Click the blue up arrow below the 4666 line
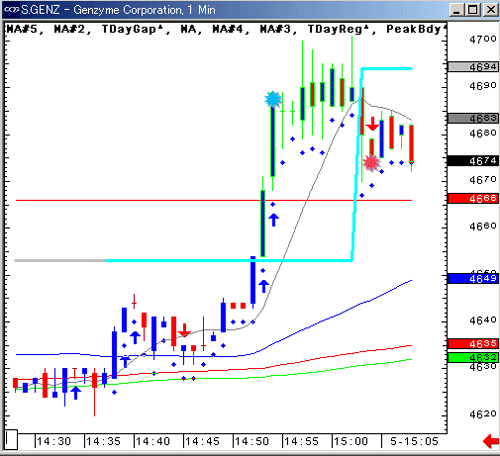The height and width of the screenshot is (456, 500). 273,220
